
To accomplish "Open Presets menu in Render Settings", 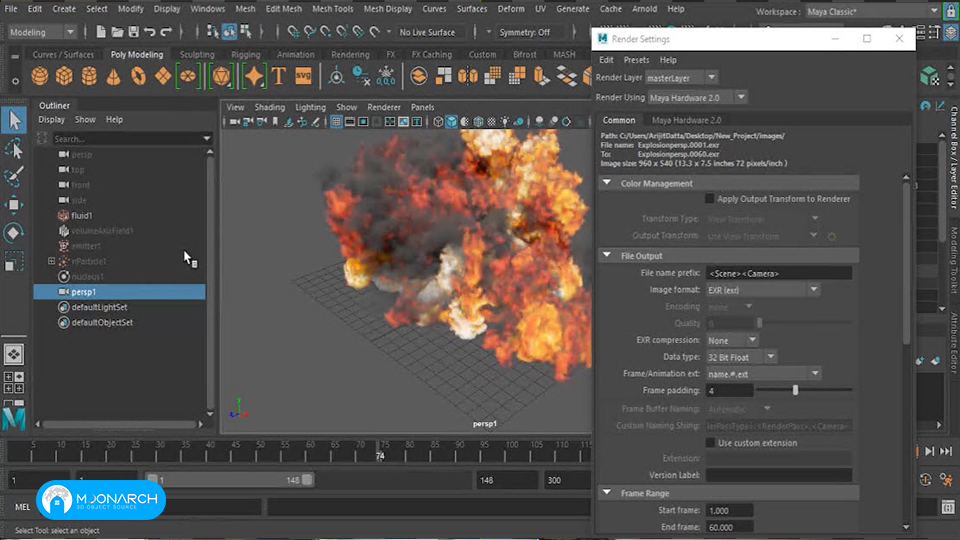I will coord(636,60).
